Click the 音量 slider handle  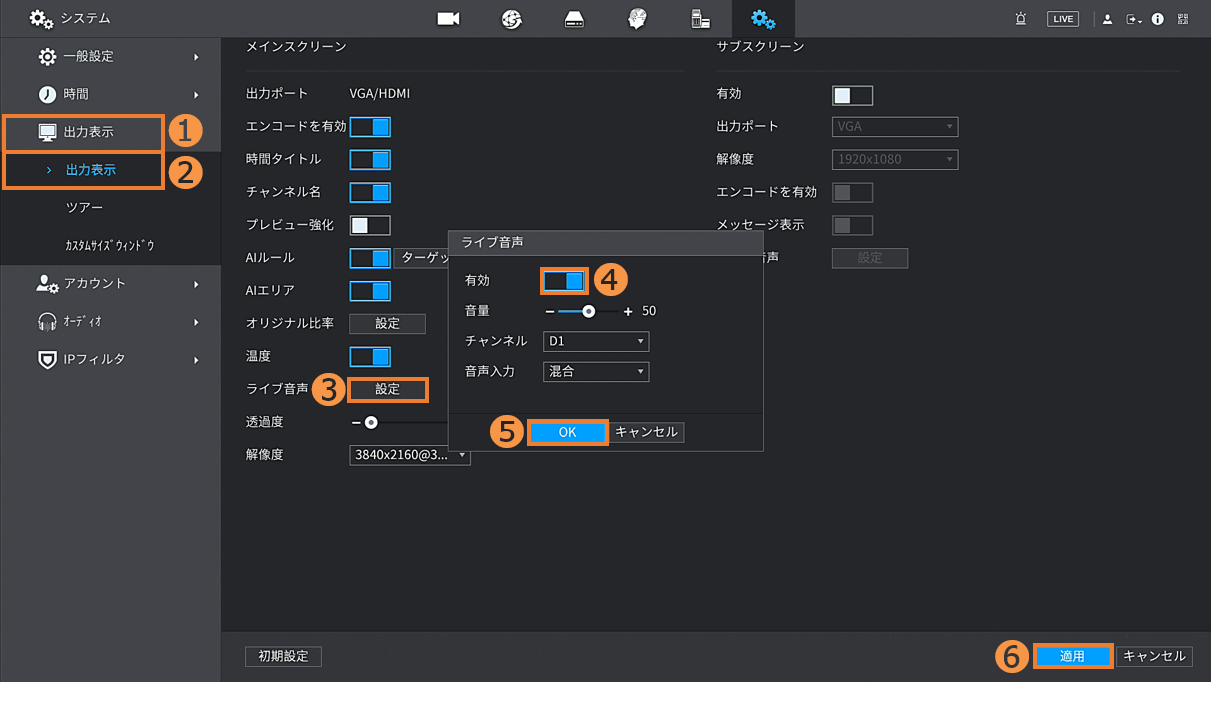pyautogui.click(x=589, y=311)
